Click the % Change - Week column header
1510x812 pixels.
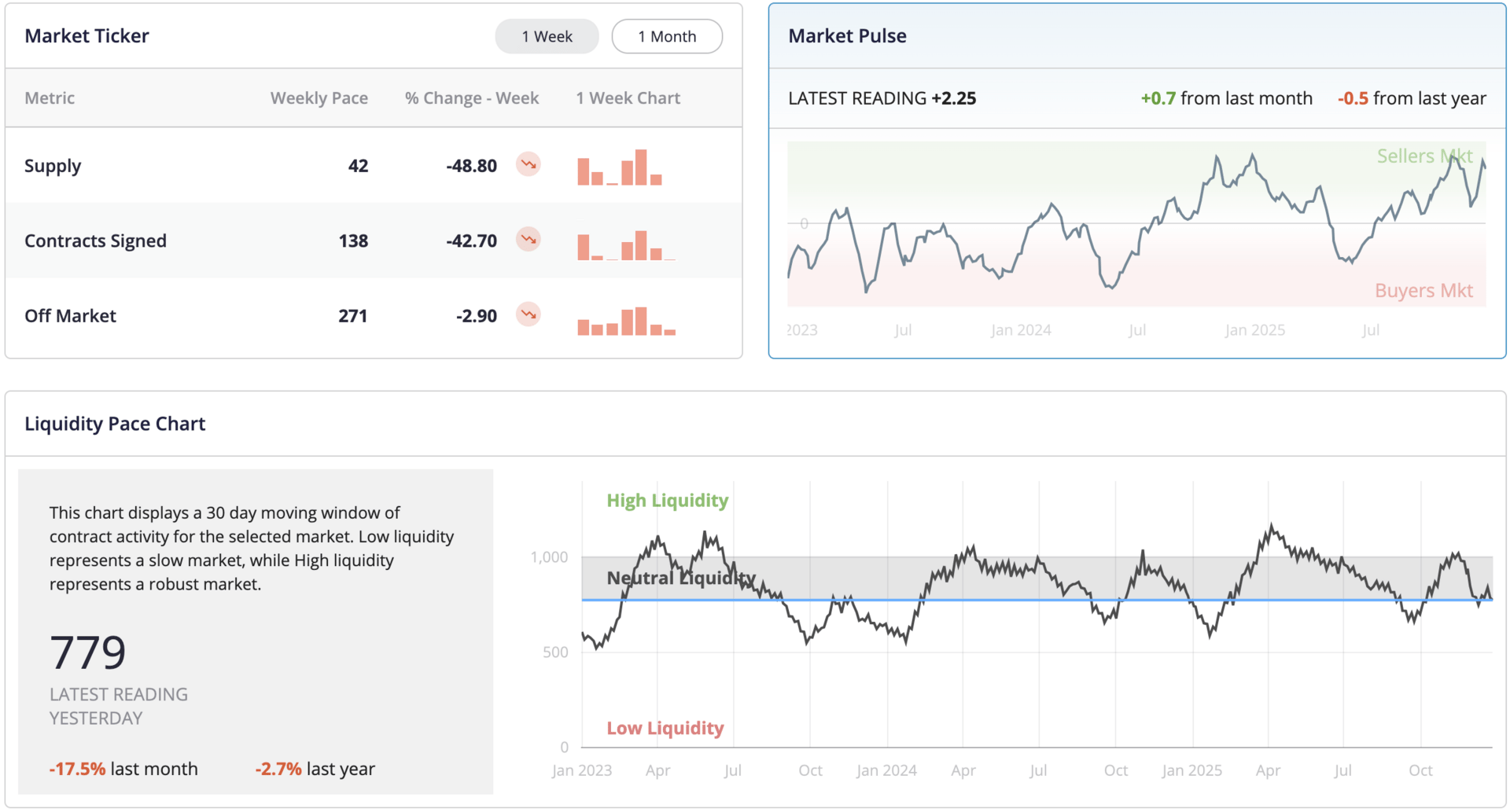[472, 98]
